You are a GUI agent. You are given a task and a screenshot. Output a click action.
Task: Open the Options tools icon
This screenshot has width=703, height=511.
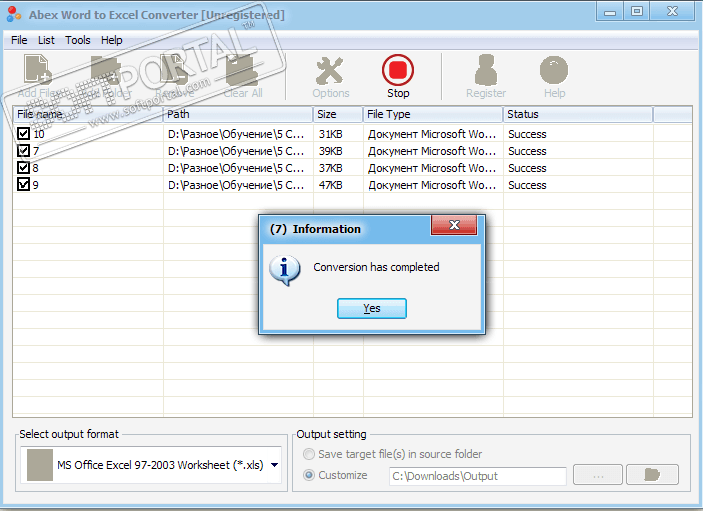330,70
